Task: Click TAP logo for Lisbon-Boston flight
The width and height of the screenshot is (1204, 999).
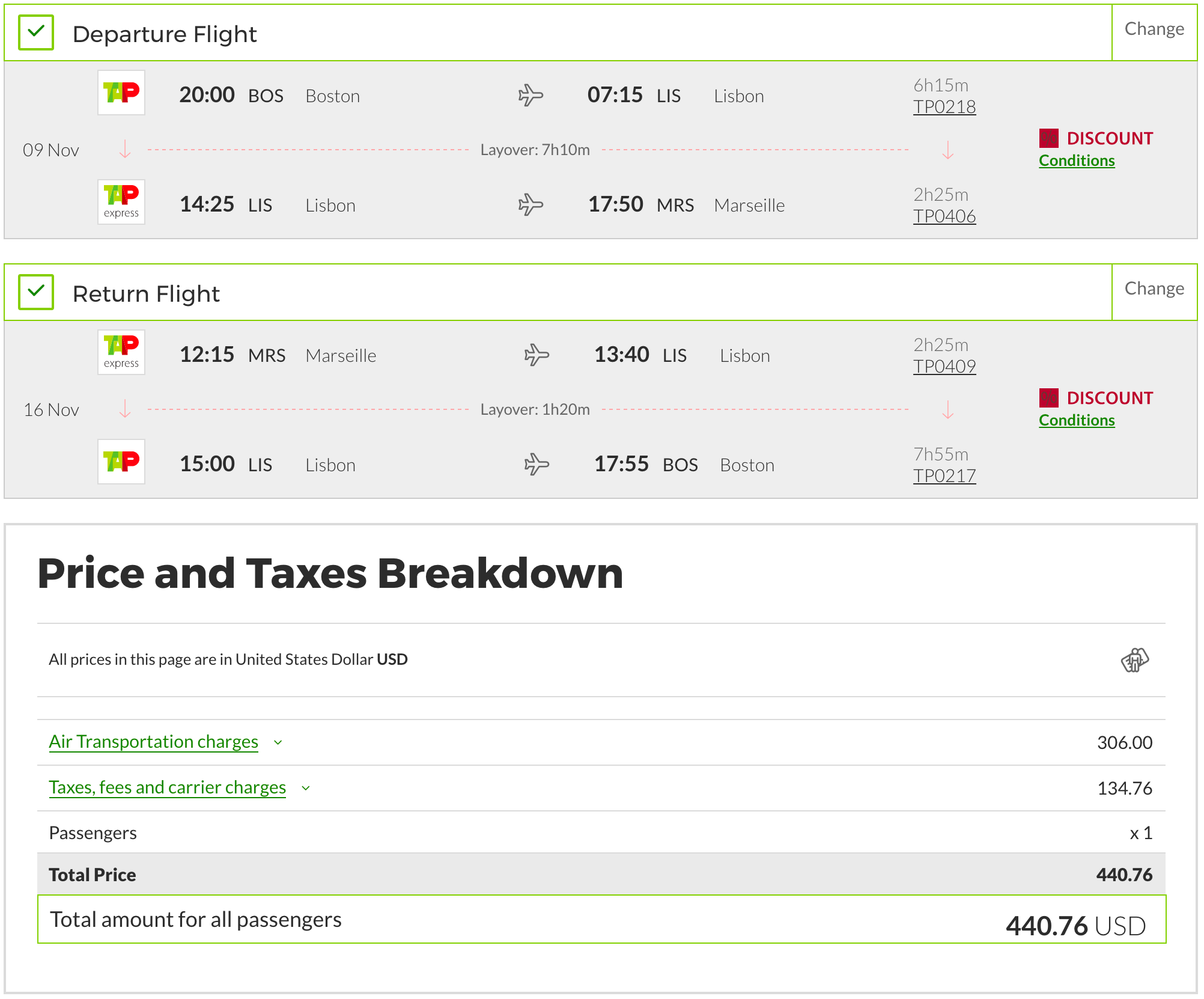Action: point(121,462)
